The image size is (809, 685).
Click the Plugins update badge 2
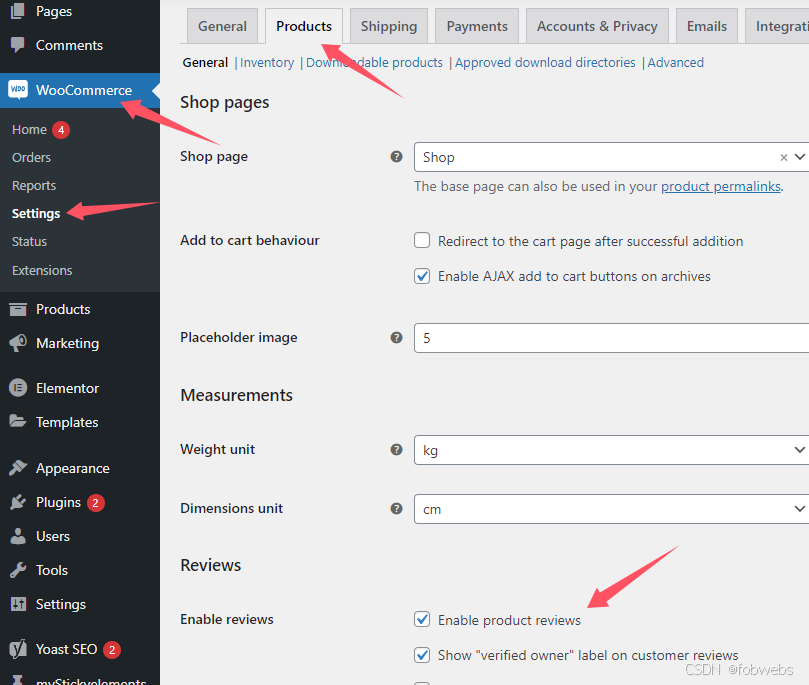pos(95,502)
